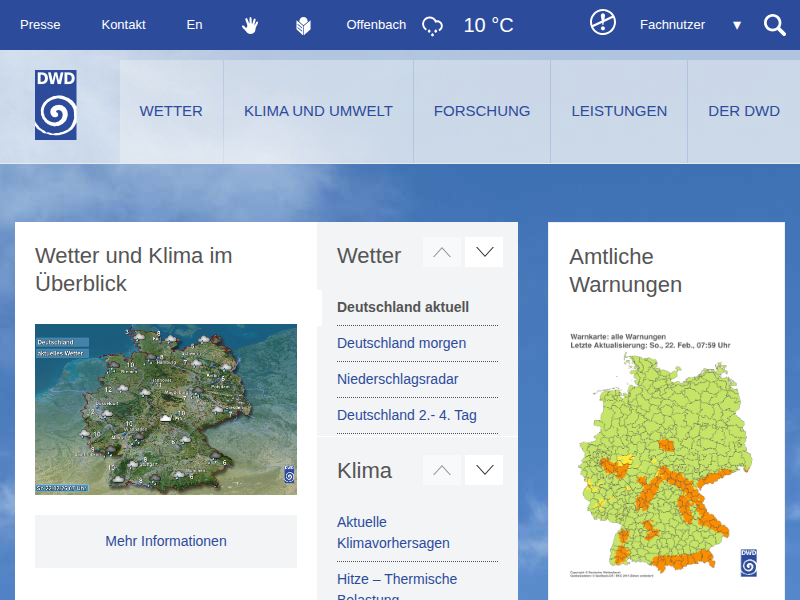Open the easy language book icon
The height and width of the screenshot is (600, 800).
click(x=303, y=25)
